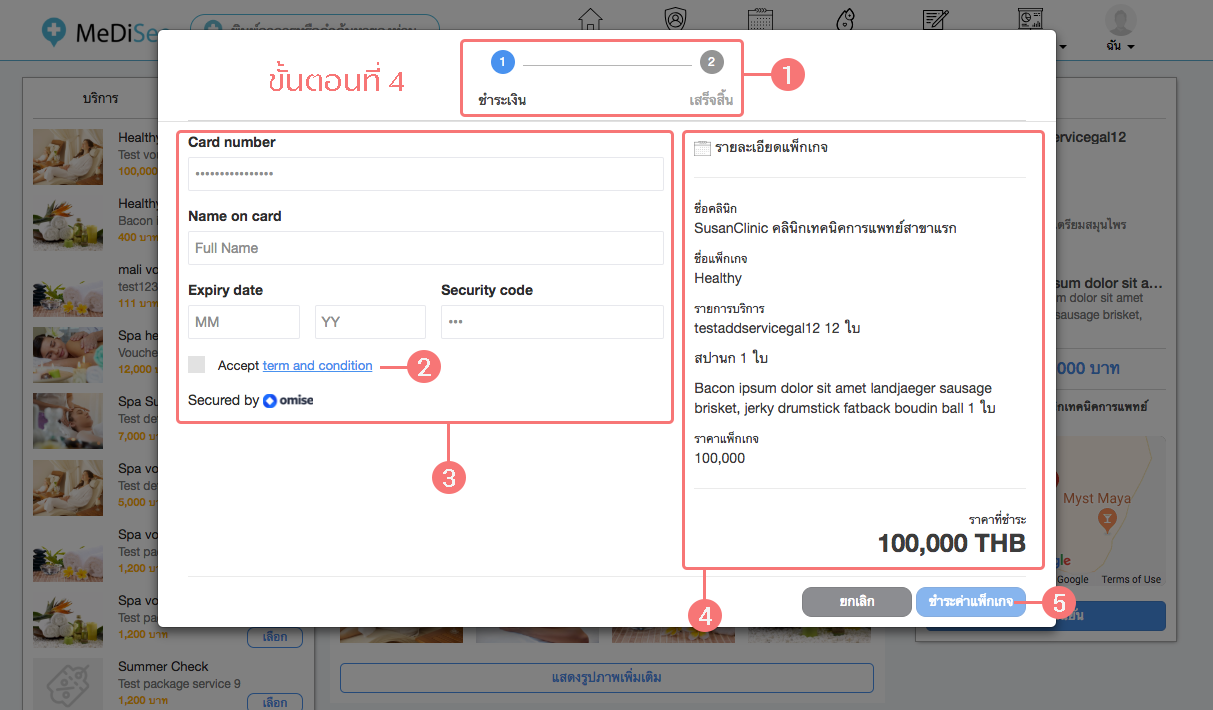This screenshot has height=710, width=1213.
Task: Click the Summer Check เลือก button
Action: 274,702
